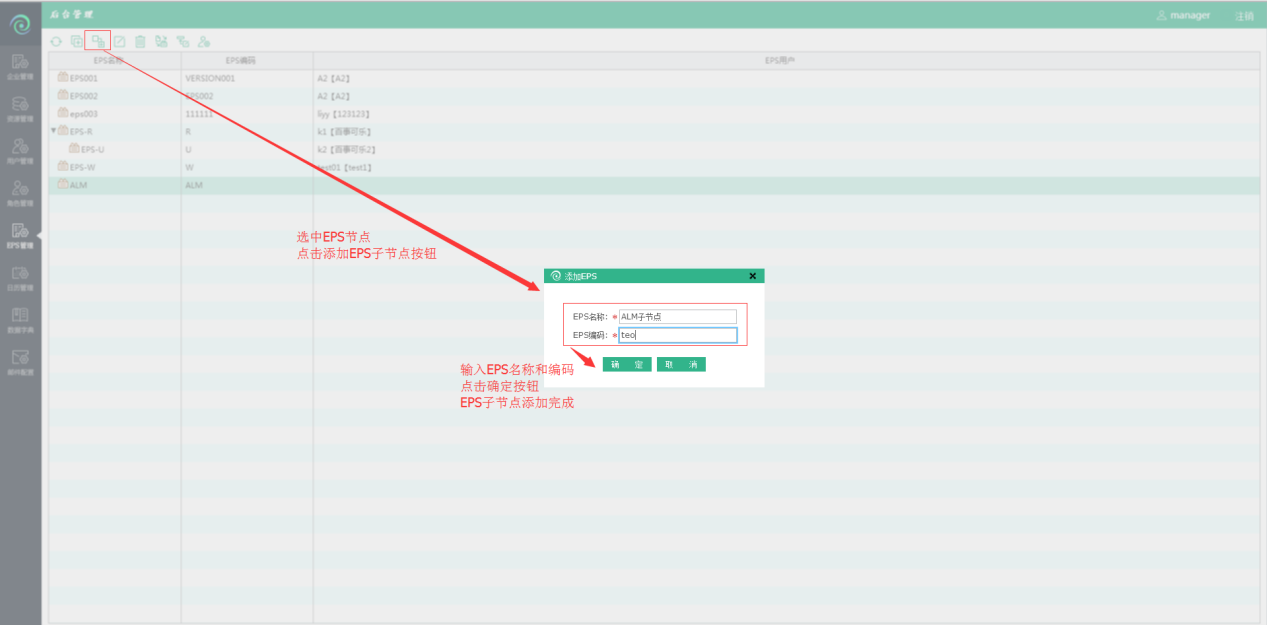Open 用户管理 in the left sidebar
The height and width of the screenshot is (625, 1267).
[20, 150]
